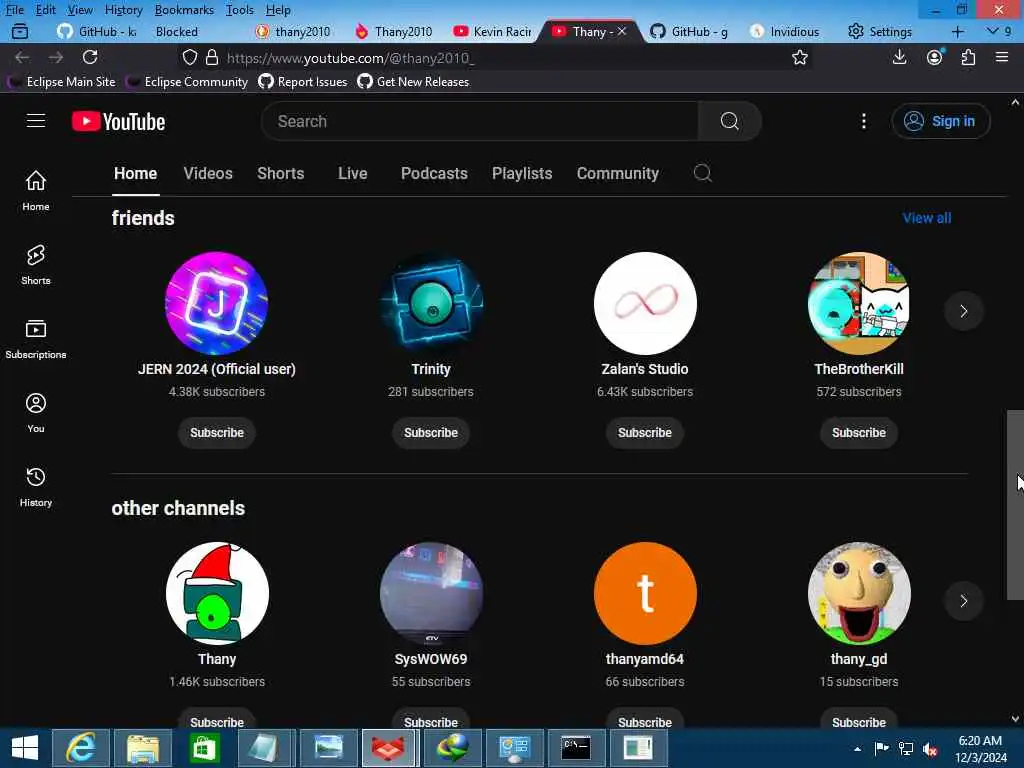Switch to the channel Podcasts tab
1024x768 pixels.
coord(434,174)
